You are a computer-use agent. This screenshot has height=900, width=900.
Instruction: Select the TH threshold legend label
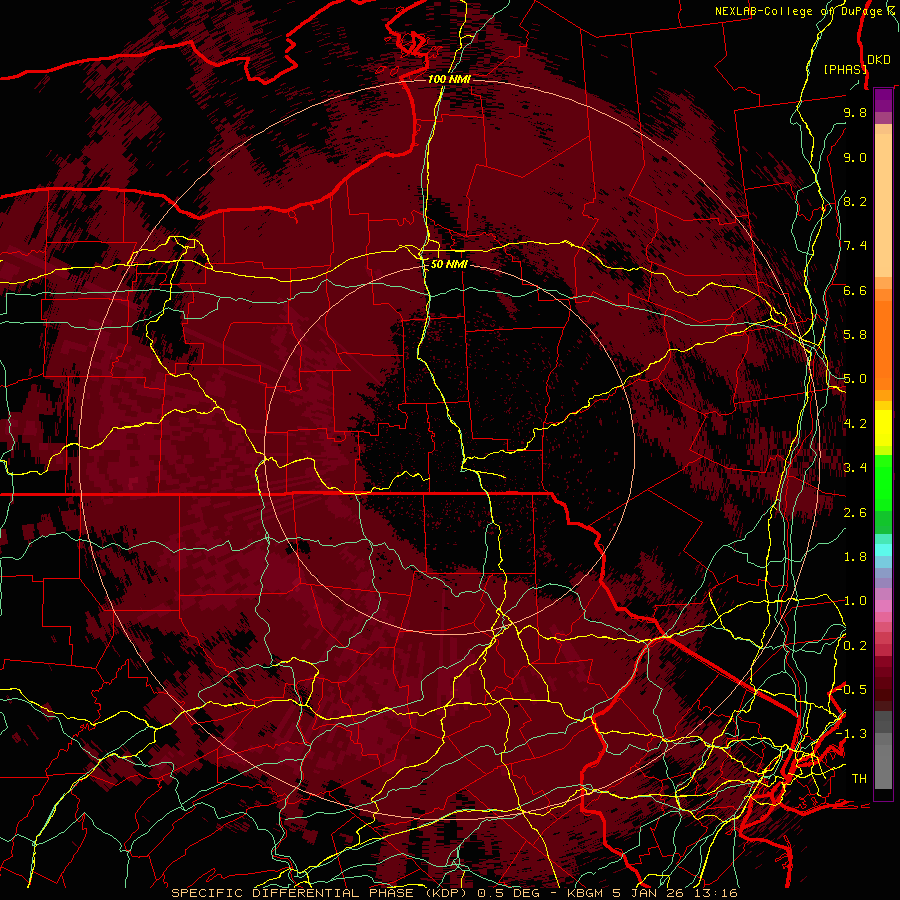click(859, 779)
